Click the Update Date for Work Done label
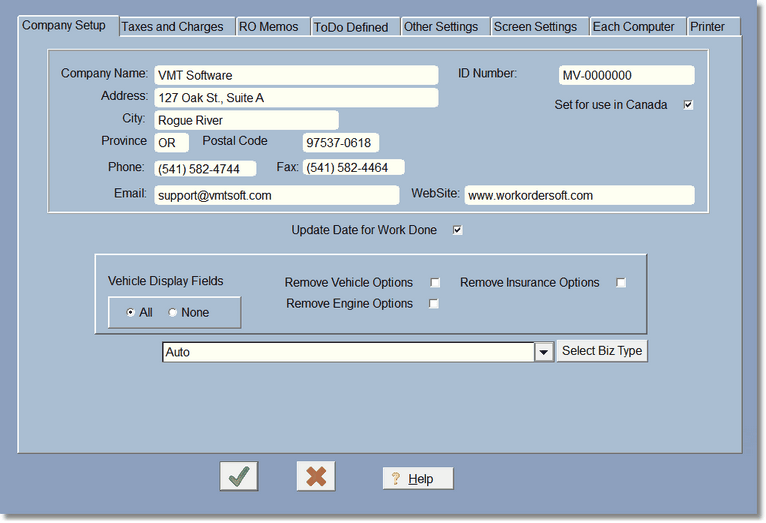 tap(364, 230)
